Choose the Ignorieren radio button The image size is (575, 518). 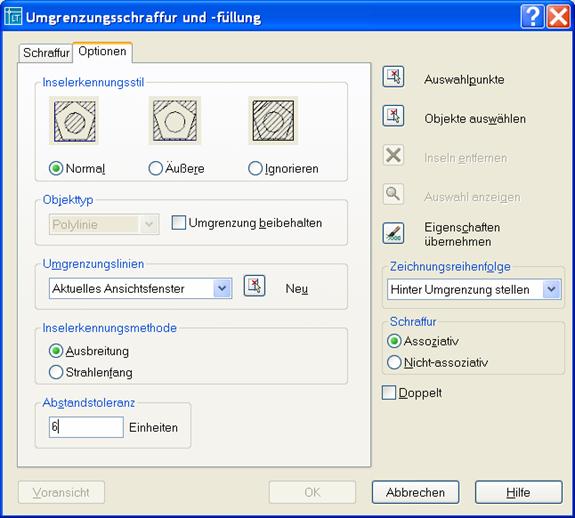point(255,168)
